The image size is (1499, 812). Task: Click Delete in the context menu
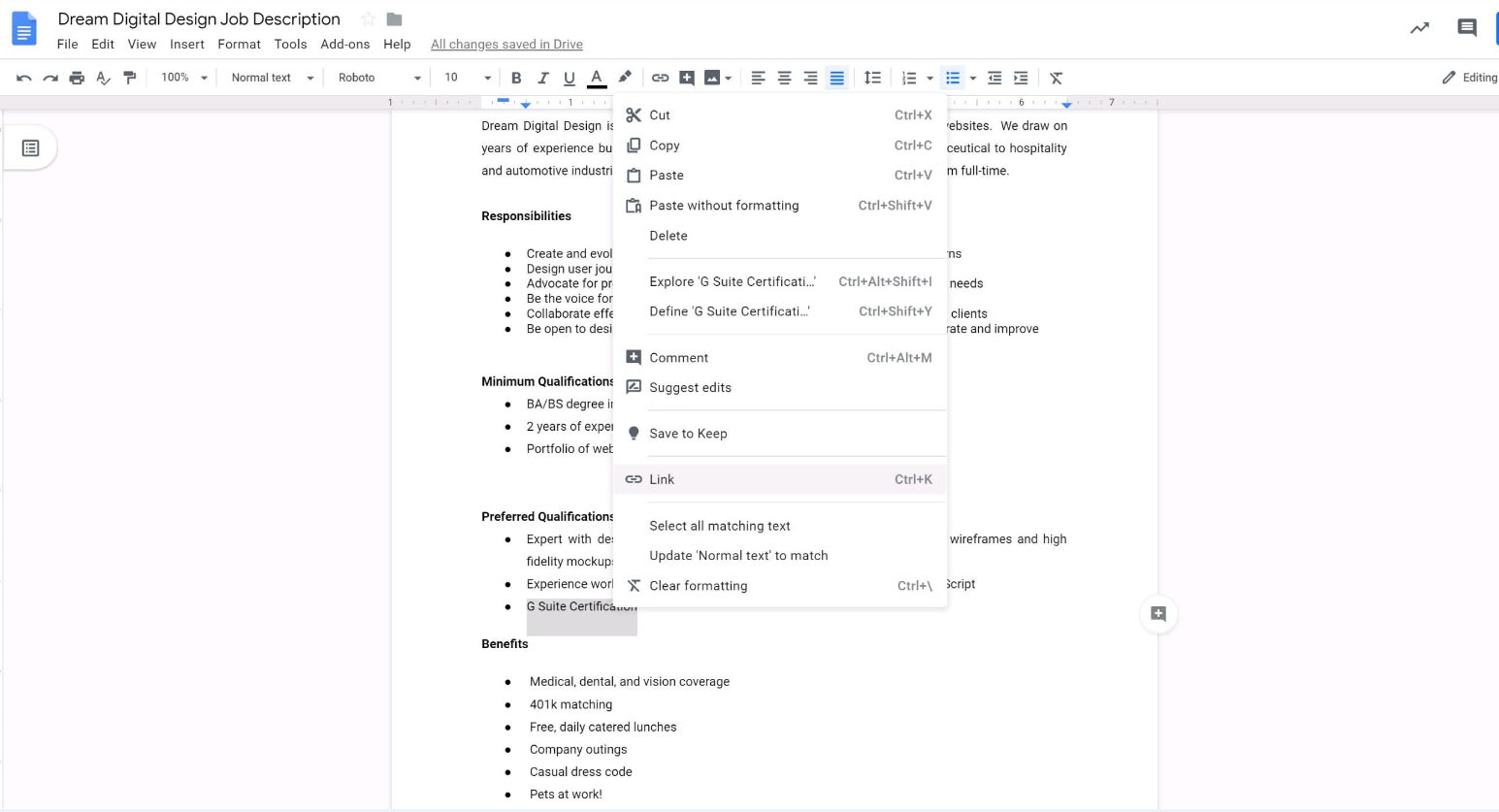click(x=780, y=236)
